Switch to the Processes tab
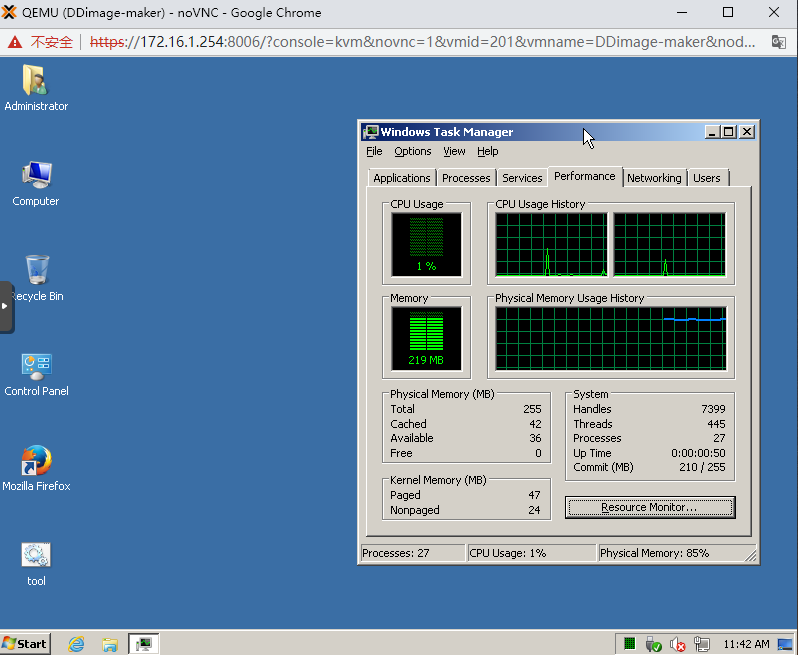Viewport: 798px width, 655px height. 466,178
